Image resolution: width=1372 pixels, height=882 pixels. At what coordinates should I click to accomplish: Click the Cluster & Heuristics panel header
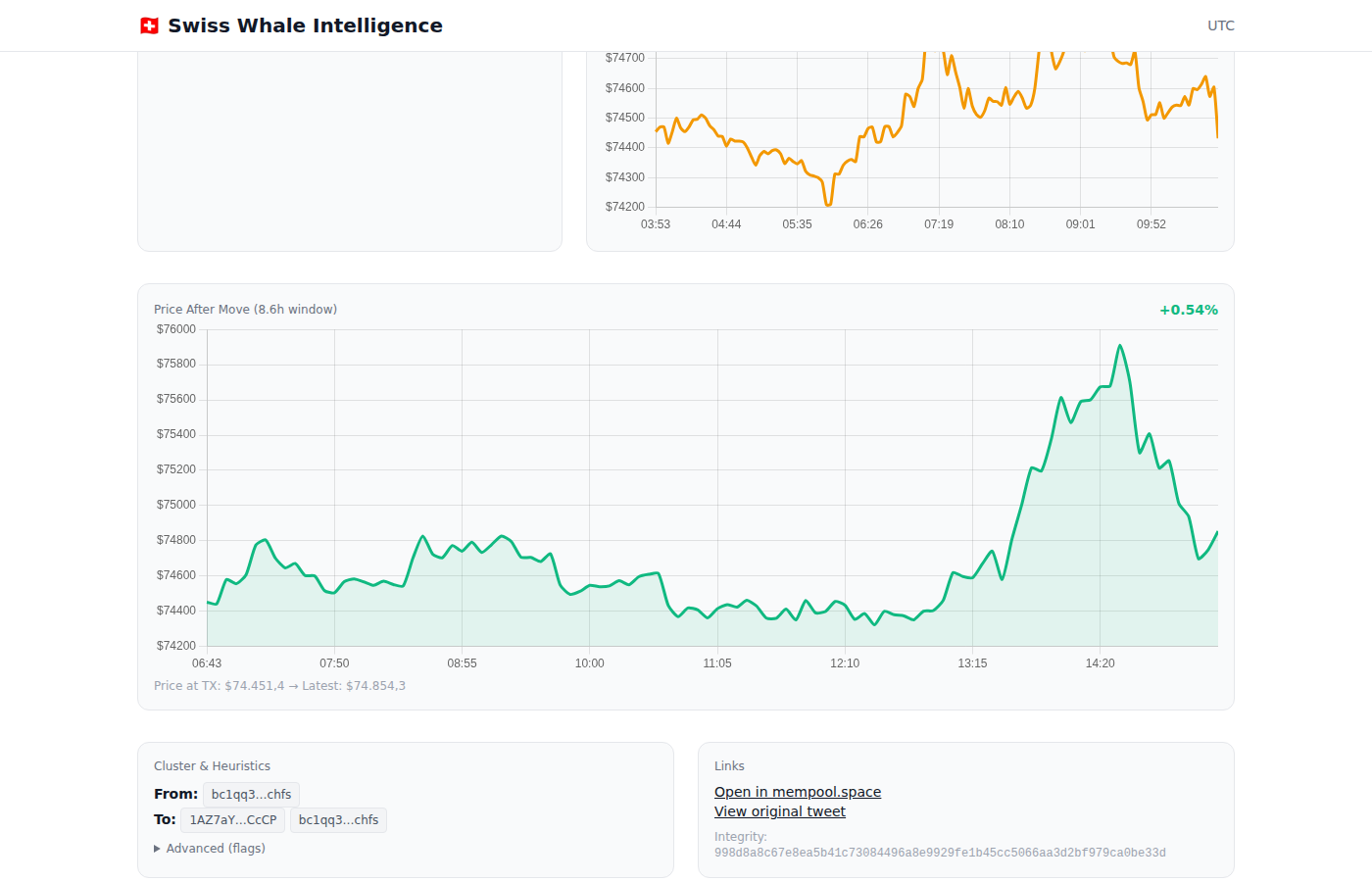click(x=212, y=765)
